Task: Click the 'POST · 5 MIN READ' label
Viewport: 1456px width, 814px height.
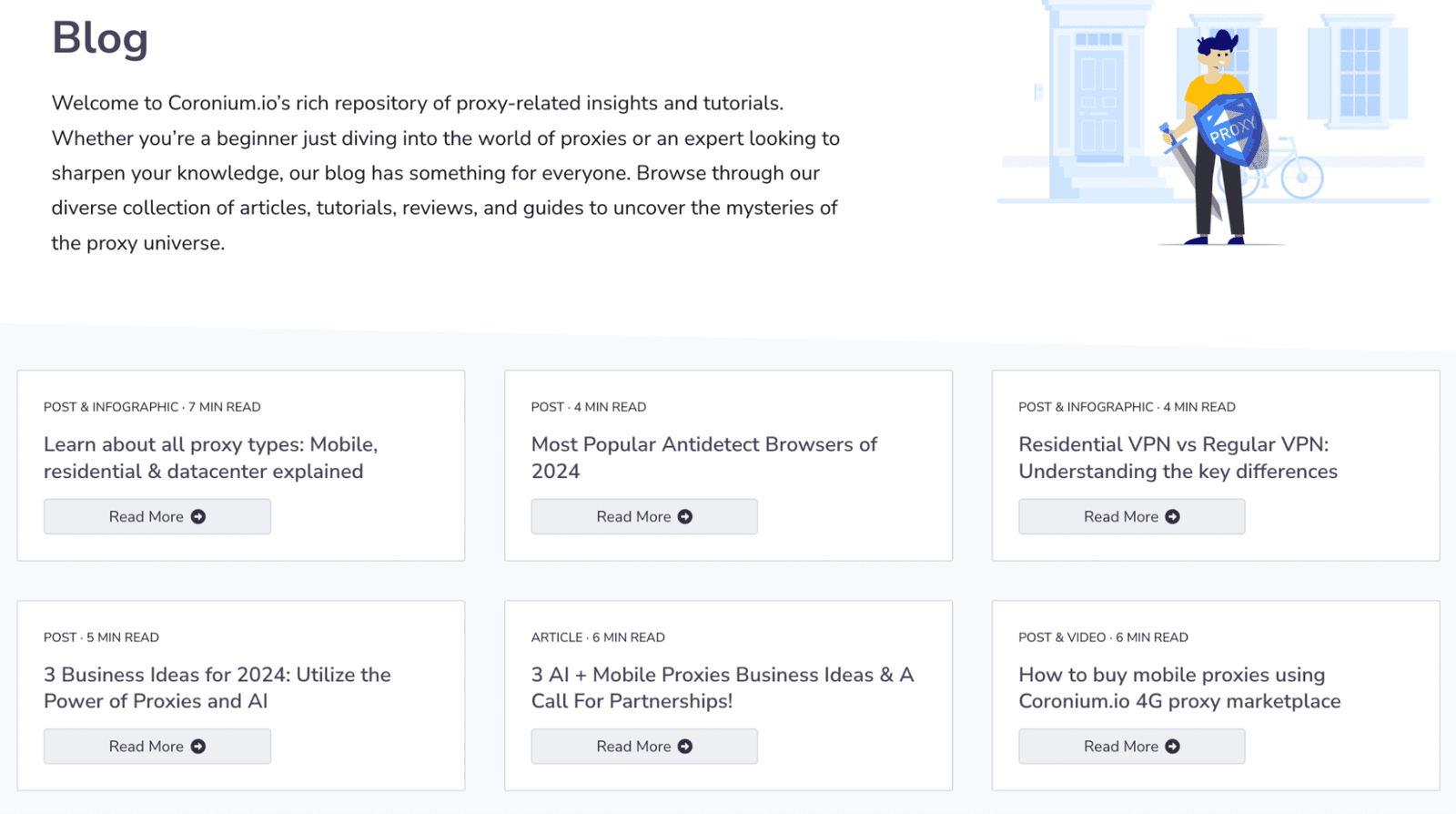Action: tap(101, 637)
